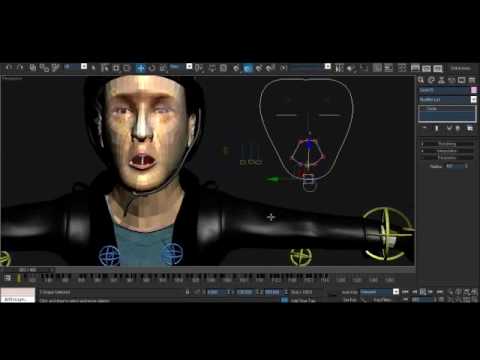Toggle the Selection Lock icon in status bar
The image size is (480, 360).
point(187,292)
